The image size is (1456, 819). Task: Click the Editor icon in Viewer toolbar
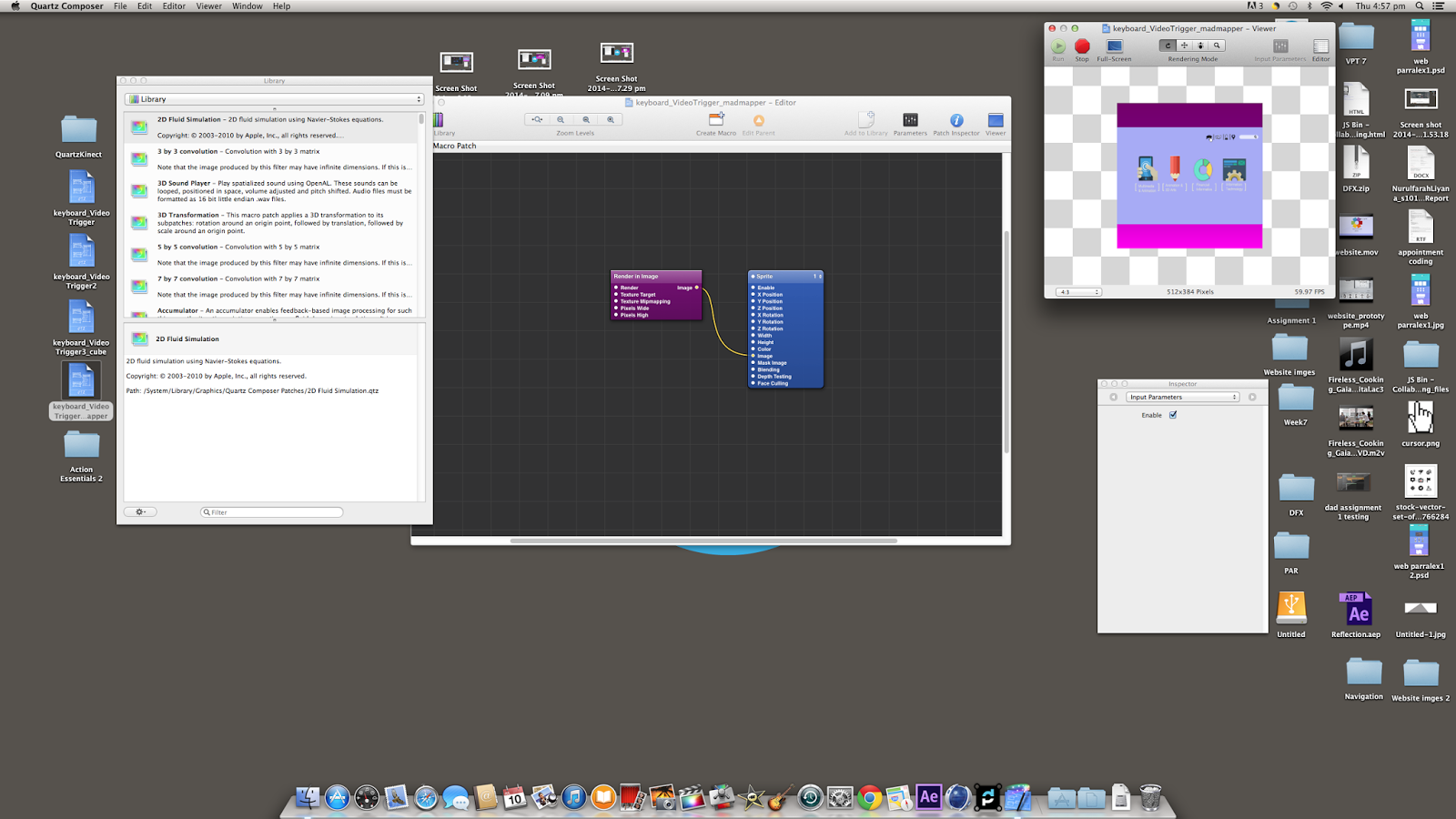click(1320, 45)
